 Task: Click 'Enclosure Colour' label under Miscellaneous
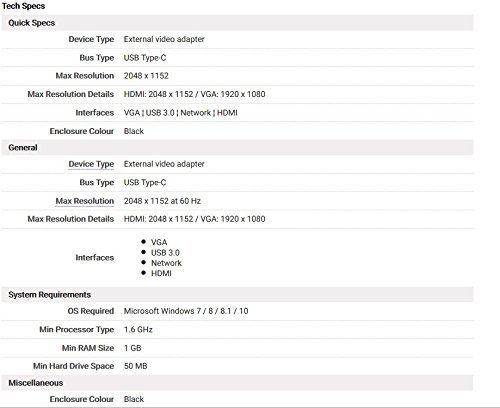[x=82, y=399]
